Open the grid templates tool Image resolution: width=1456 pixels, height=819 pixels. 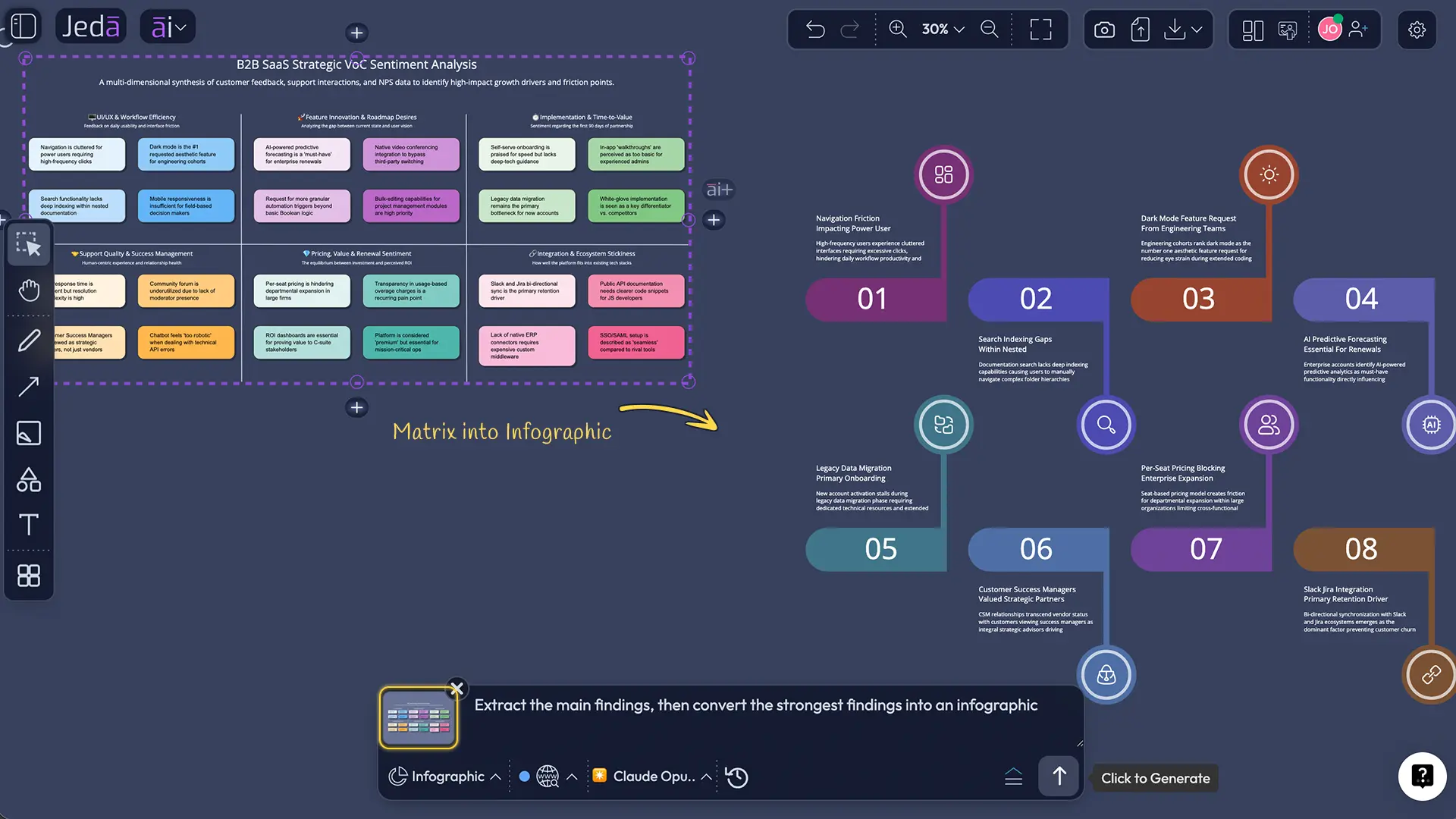pyautogui.click(x=29, y=576)
